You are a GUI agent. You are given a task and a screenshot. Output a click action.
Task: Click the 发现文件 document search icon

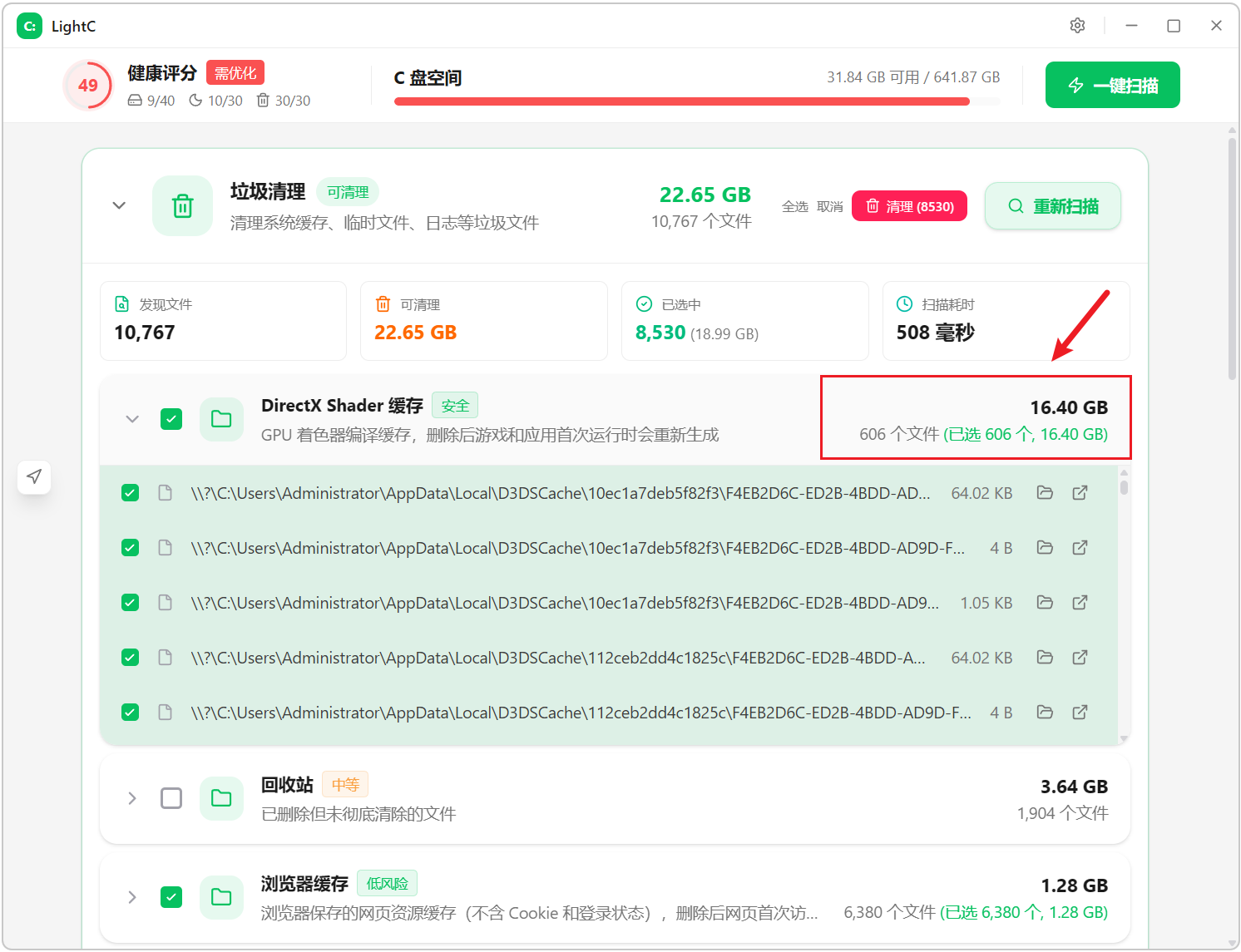[x=122, y=304]
